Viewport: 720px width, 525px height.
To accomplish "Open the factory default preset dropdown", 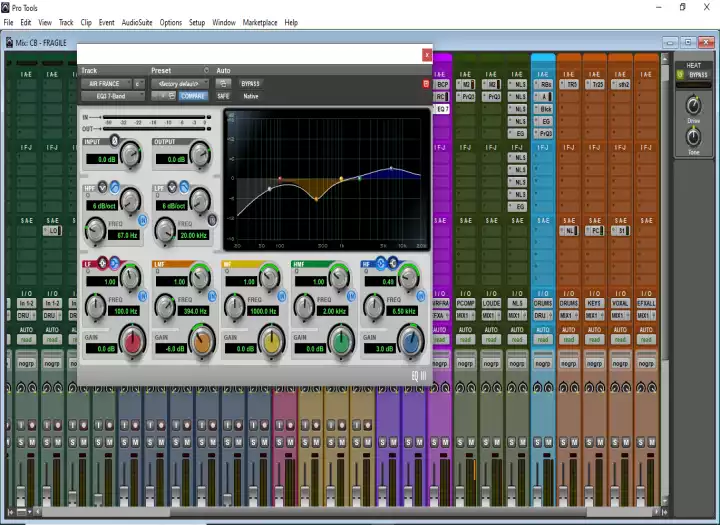I will (180, 84).
